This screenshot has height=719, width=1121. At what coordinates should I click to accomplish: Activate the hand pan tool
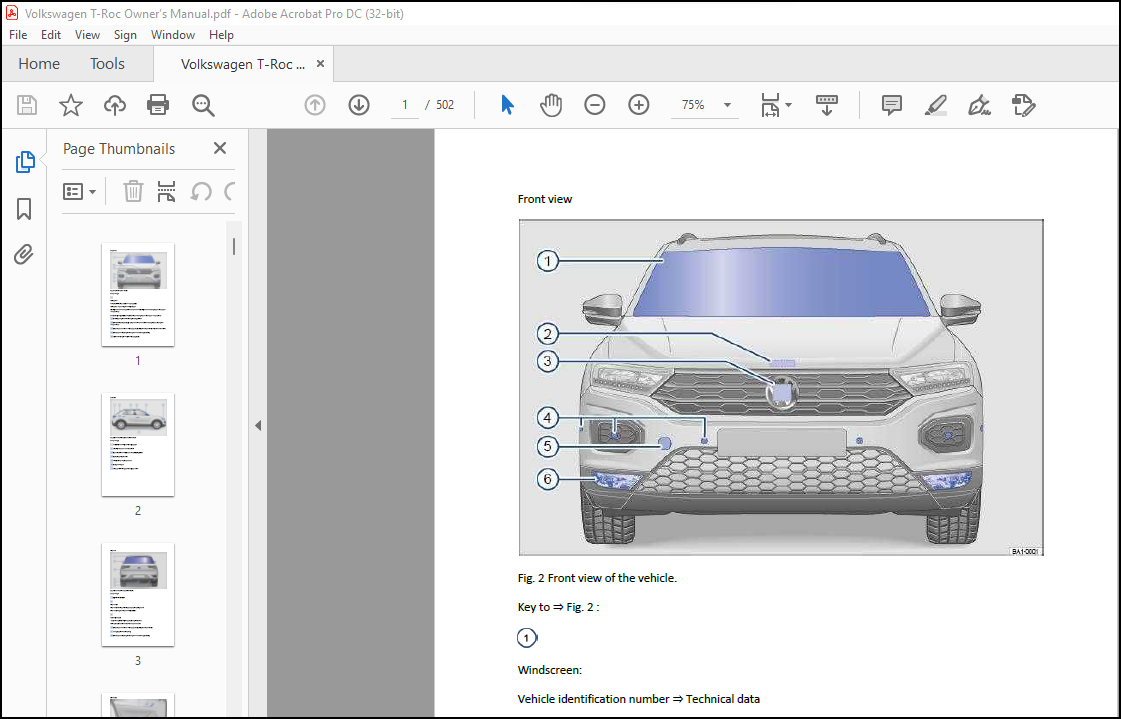click(551, 105)
